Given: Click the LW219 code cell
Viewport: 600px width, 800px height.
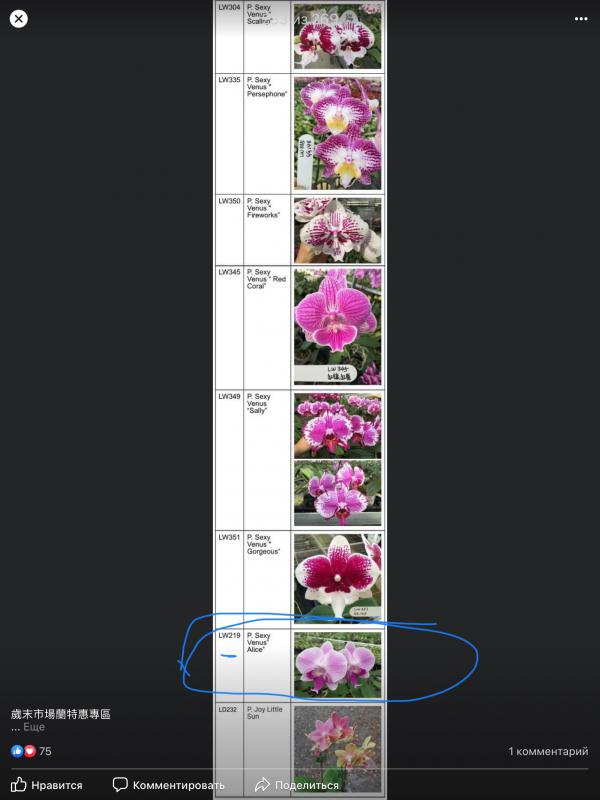Looking at the screenshot, I should tap(229, 665).
